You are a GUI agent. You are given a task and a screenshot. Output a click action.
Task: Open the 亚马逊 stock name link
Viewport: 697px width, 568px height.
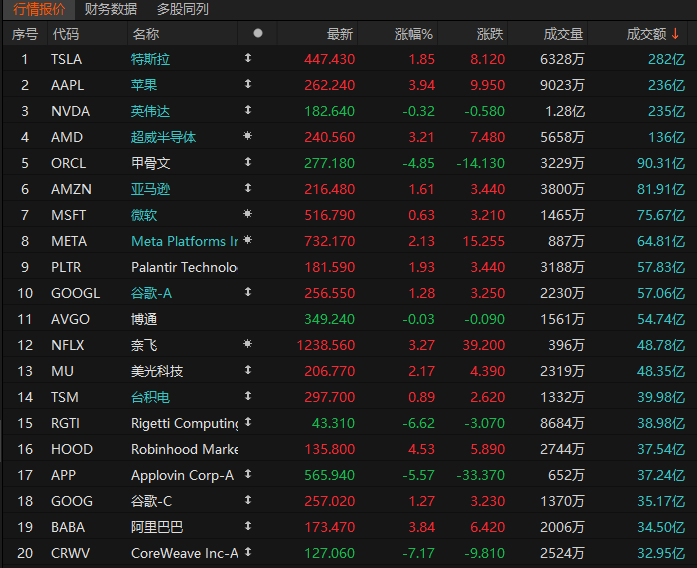click(150, 189)
